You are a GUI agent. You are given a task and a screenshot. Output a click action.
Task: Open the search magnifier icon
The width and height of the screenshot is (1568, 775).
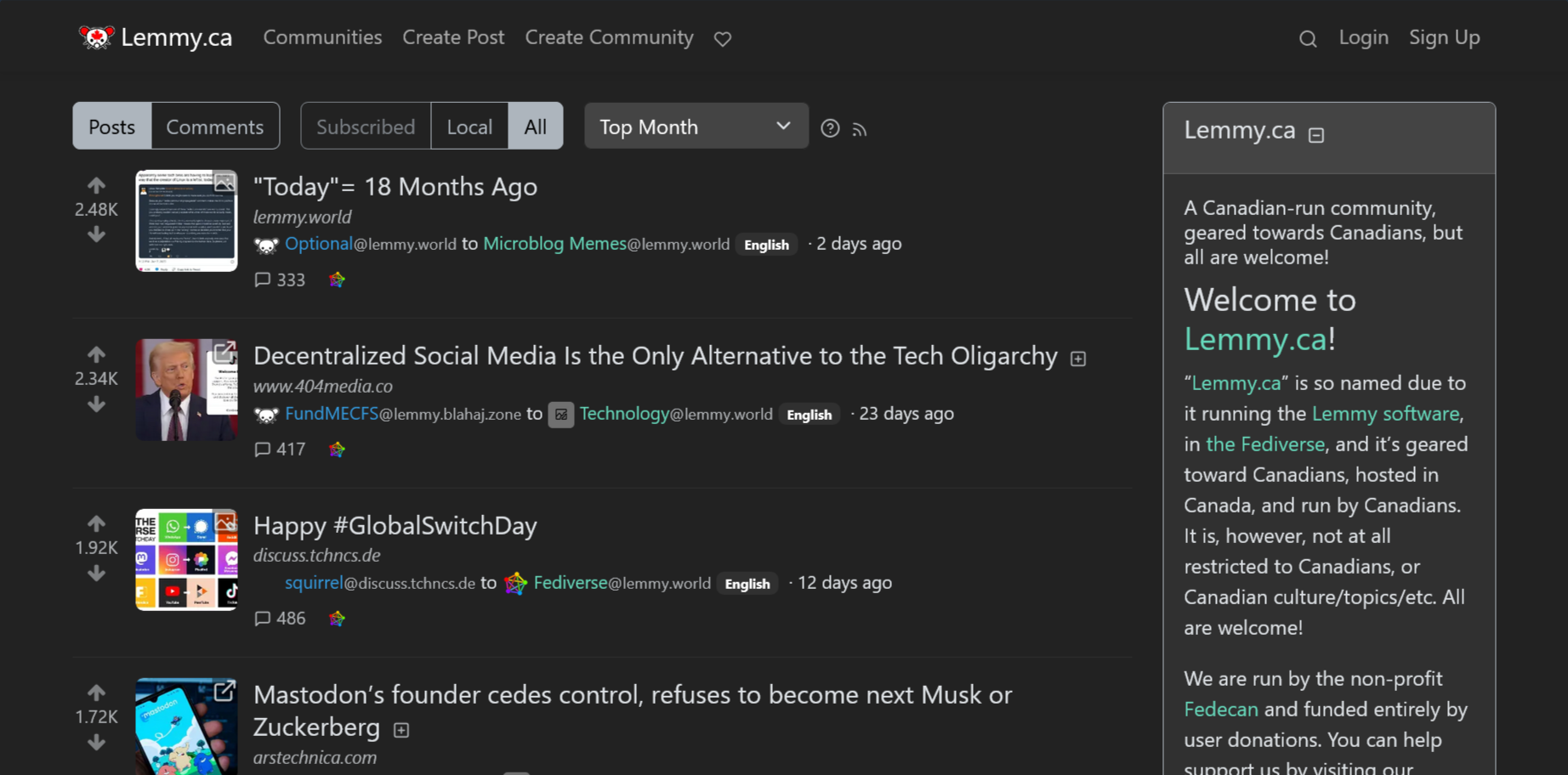[1308, 38]
